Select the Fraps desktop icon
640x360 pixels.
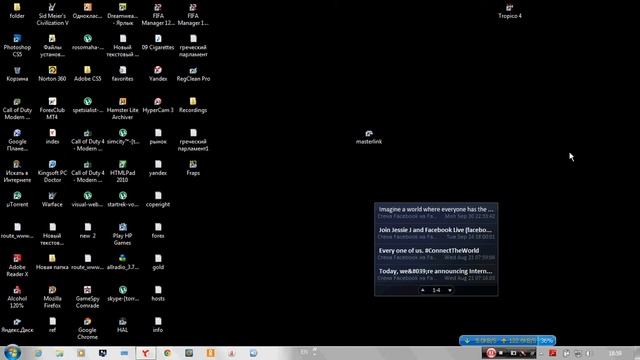(193, 168)
